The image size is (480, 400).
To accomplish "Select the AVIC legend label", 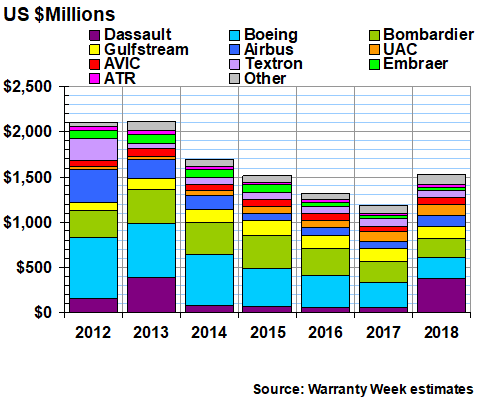I will point(122,64).
